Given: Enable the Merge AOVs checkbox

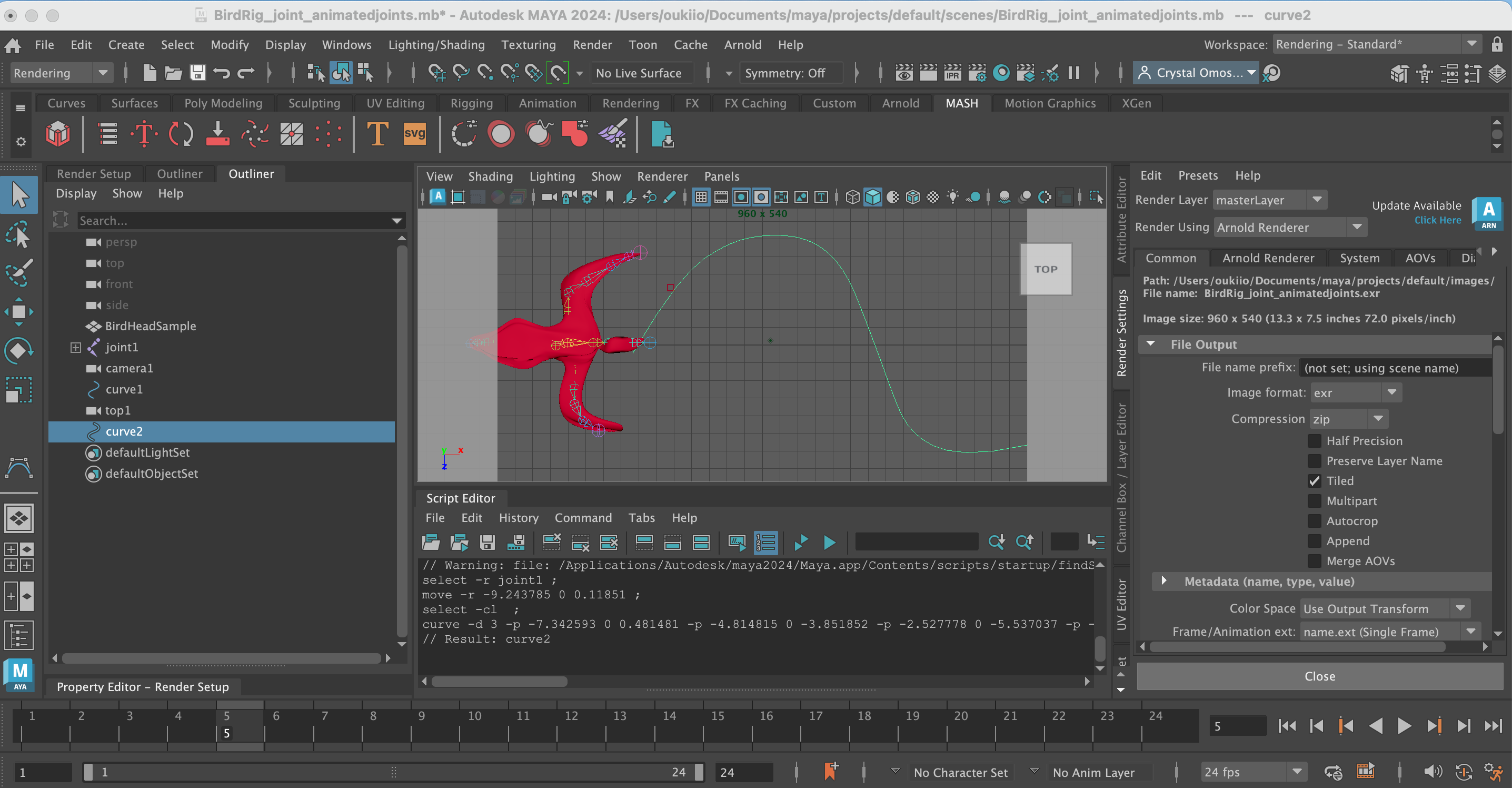Looking at the screenshot, I should 1315,561.
